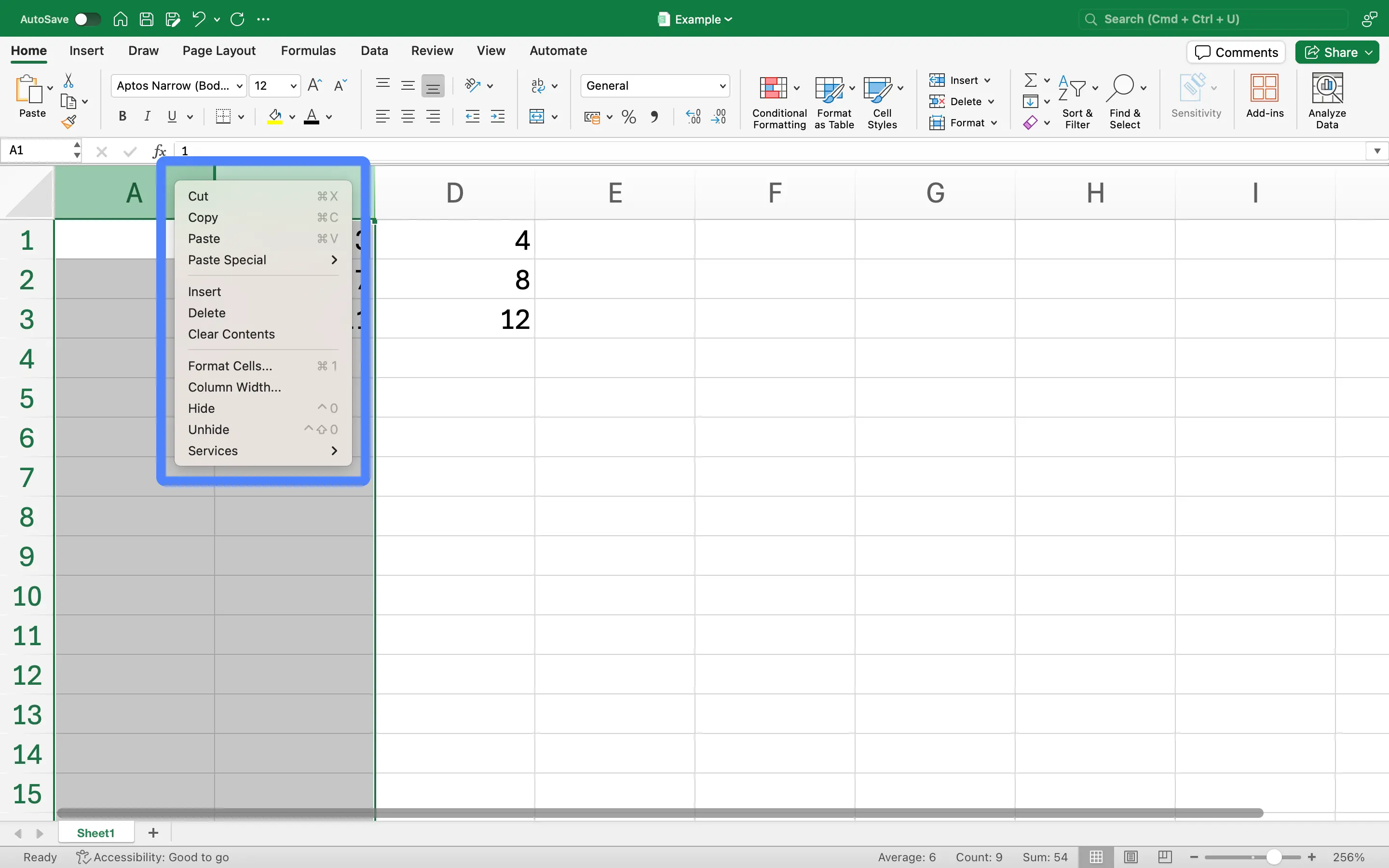Increase font size with larger A icon
The width and height of the screenshot is (1389, 868).
click(314, 85)
